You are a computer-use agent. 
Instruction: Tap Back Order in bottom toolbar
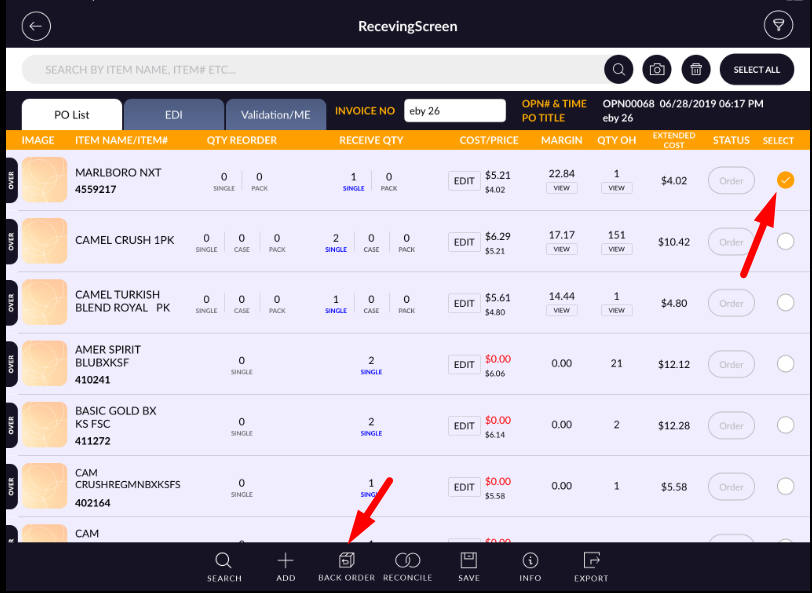(346, 567)
